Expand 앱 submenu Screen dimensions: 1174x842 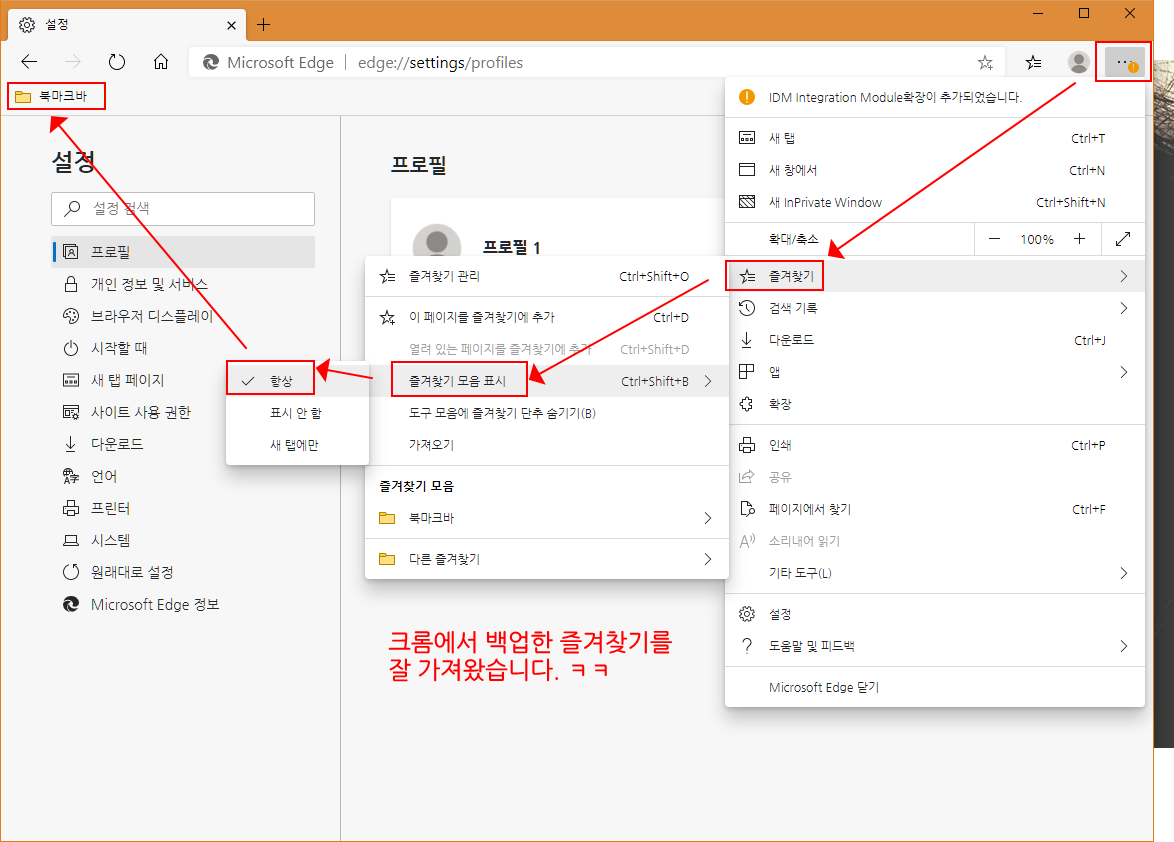pos(934,372)
